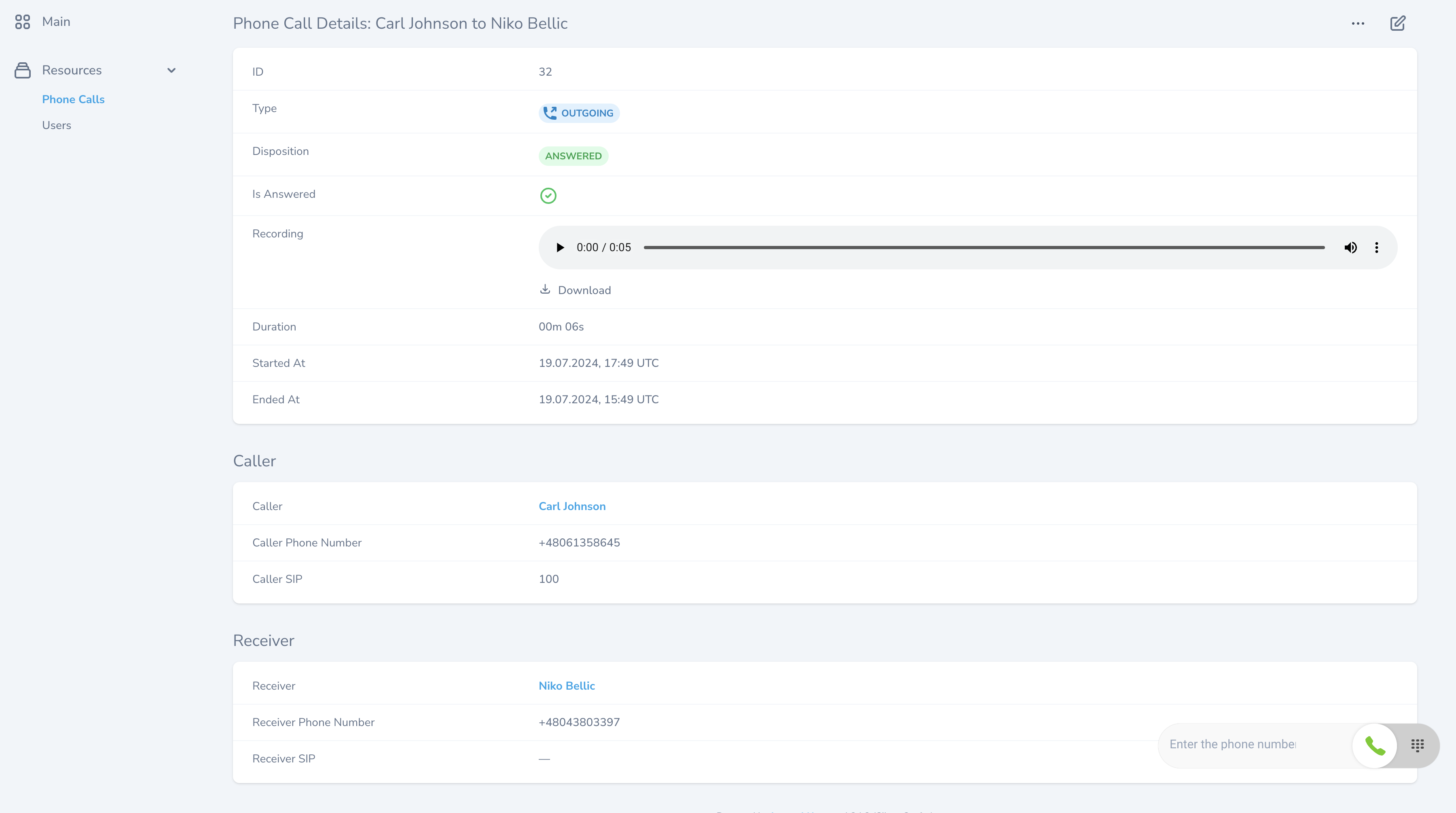This screenshot has height=813, width=1456.
Task: Open Niko Bellic receiver link
Action: click(566, 686)
